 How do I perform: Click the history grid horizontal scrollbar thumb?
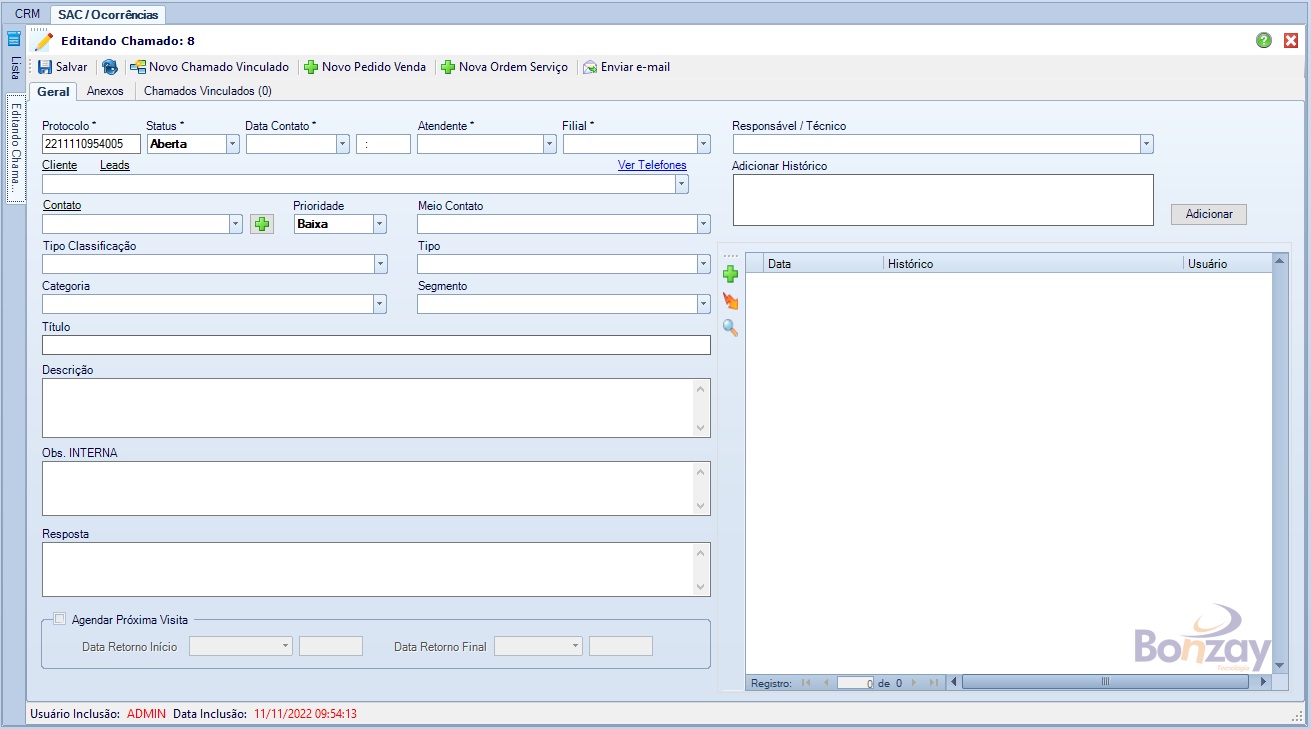[x=1105, y=682]
